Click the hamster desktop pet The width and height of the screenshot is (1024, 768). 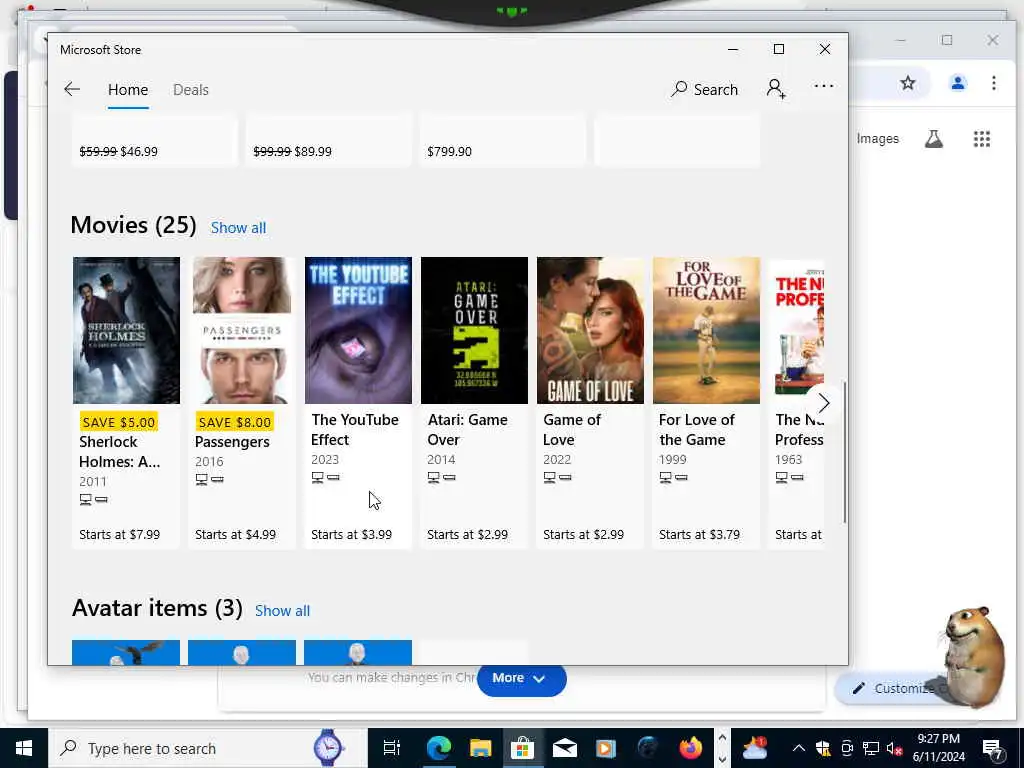(x=974, y=657)
